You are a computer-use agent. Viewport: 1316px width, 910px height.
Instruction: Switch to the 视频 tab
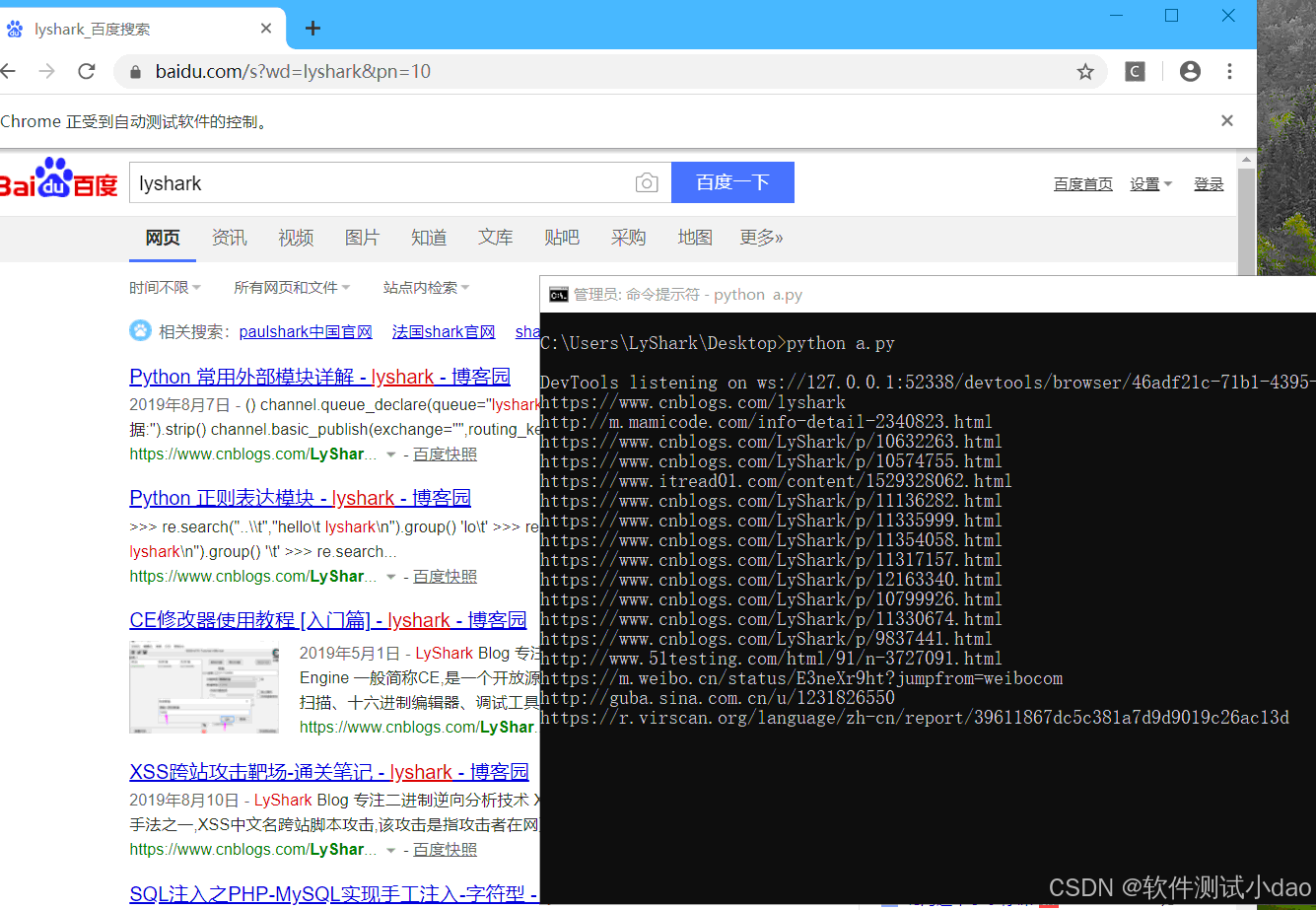(296, 238)
